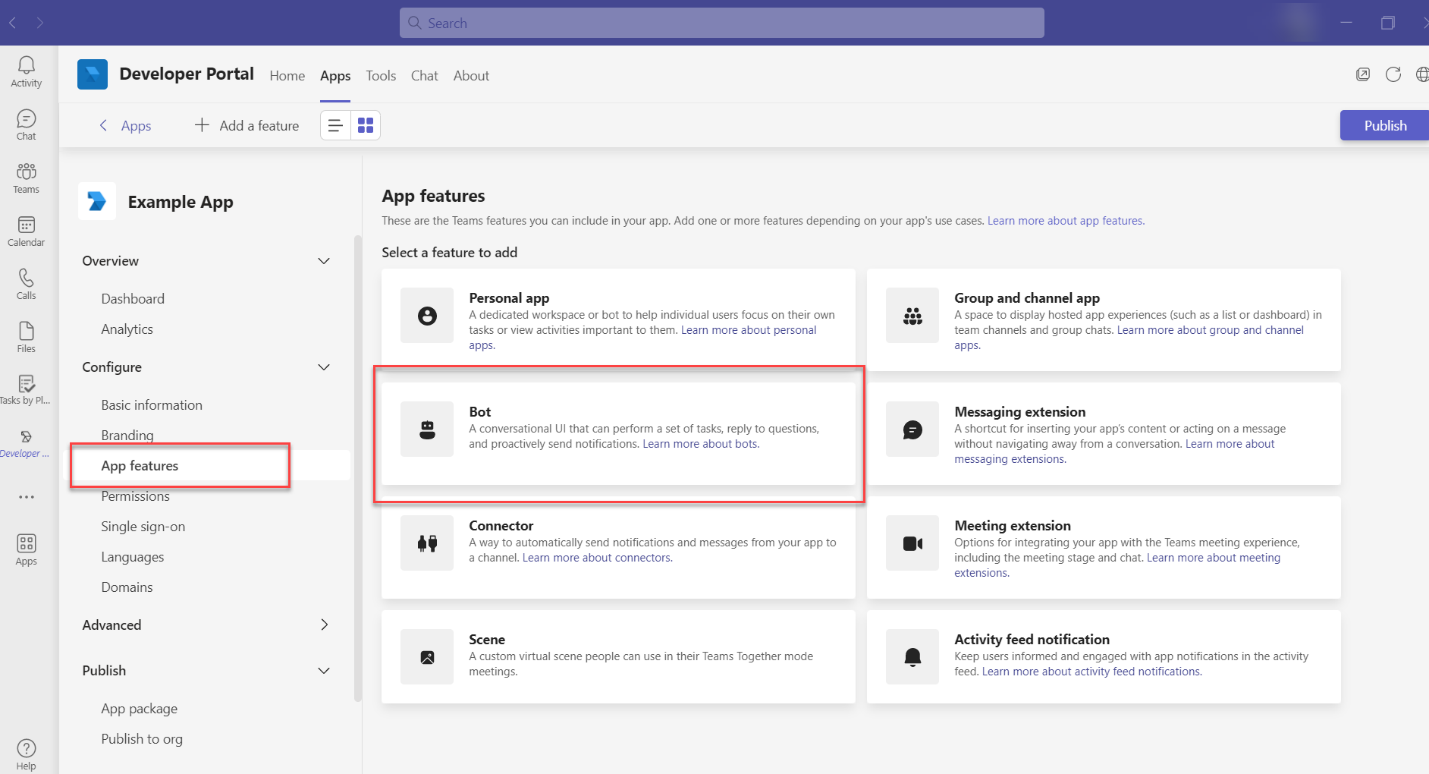The height and width of the screenshot is (774, 1429).
Task: Select Permissions in the sidebar
Action: (135, 496)
